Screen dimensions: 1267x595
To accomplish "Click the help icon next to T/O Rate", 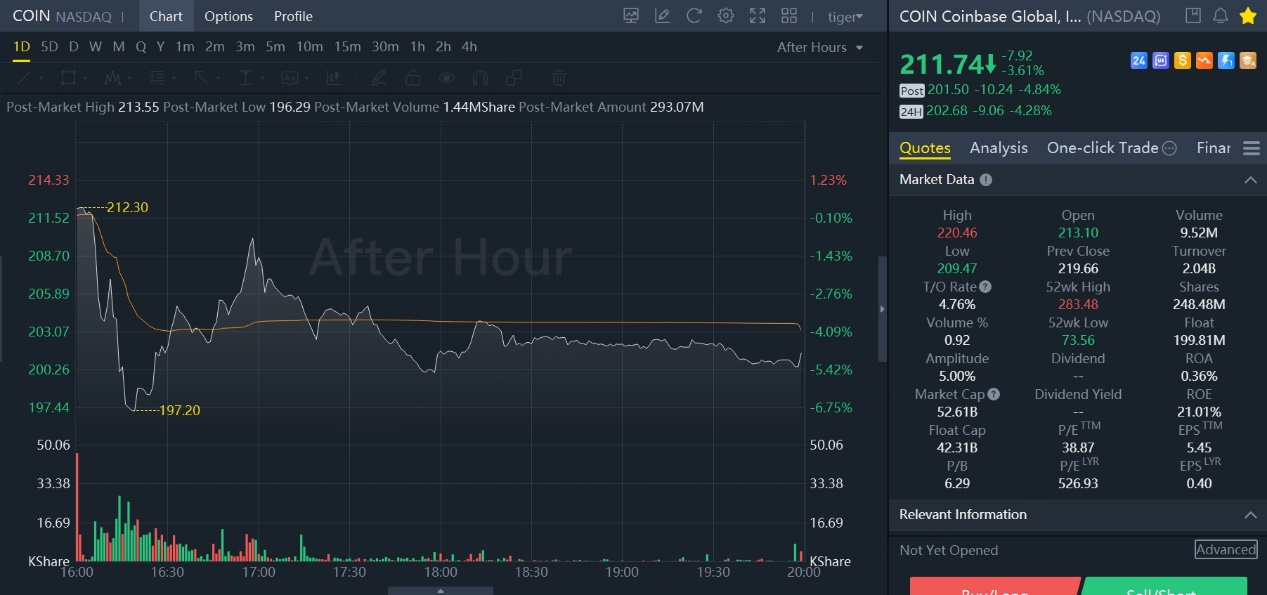I will click(986, 287).
